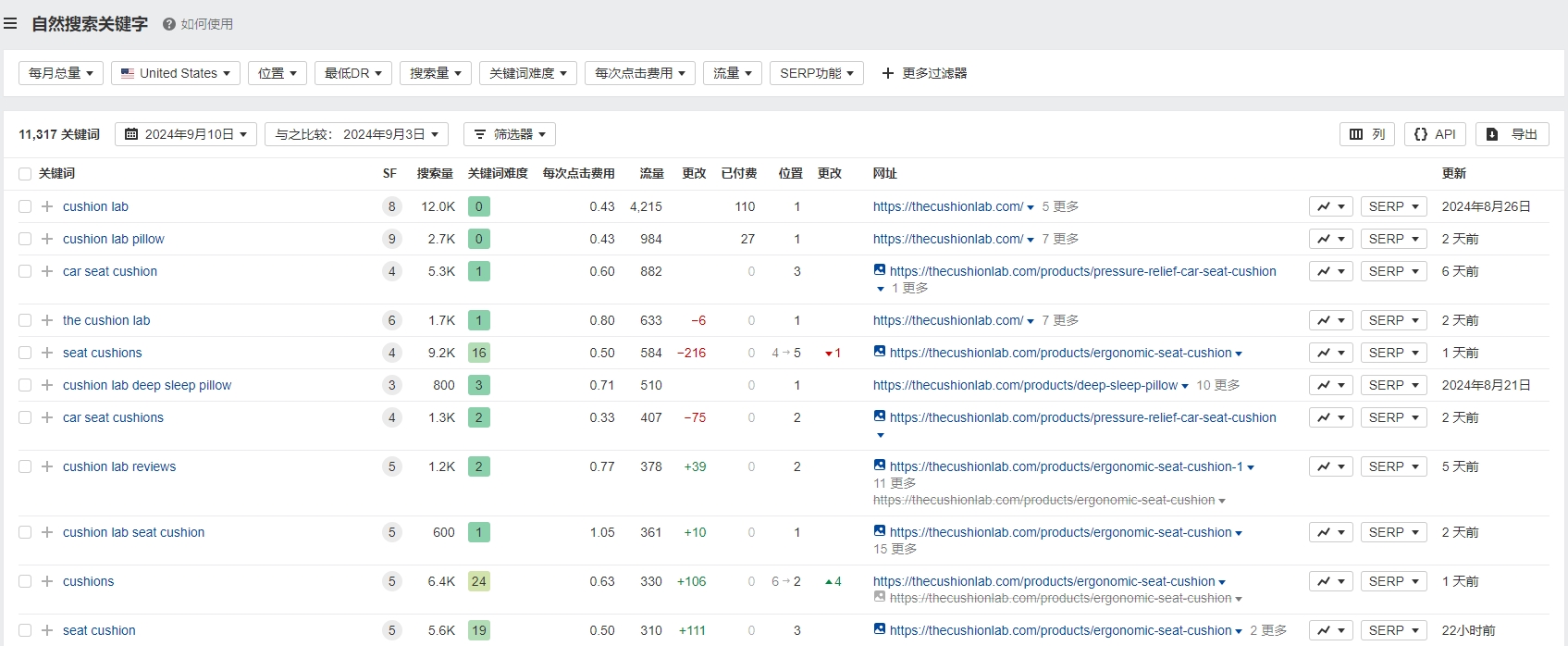Expand '5 更多' URLs for 'cushion lab'
This screenshot has width=1568, height=646.
(x=1060, y=206)
